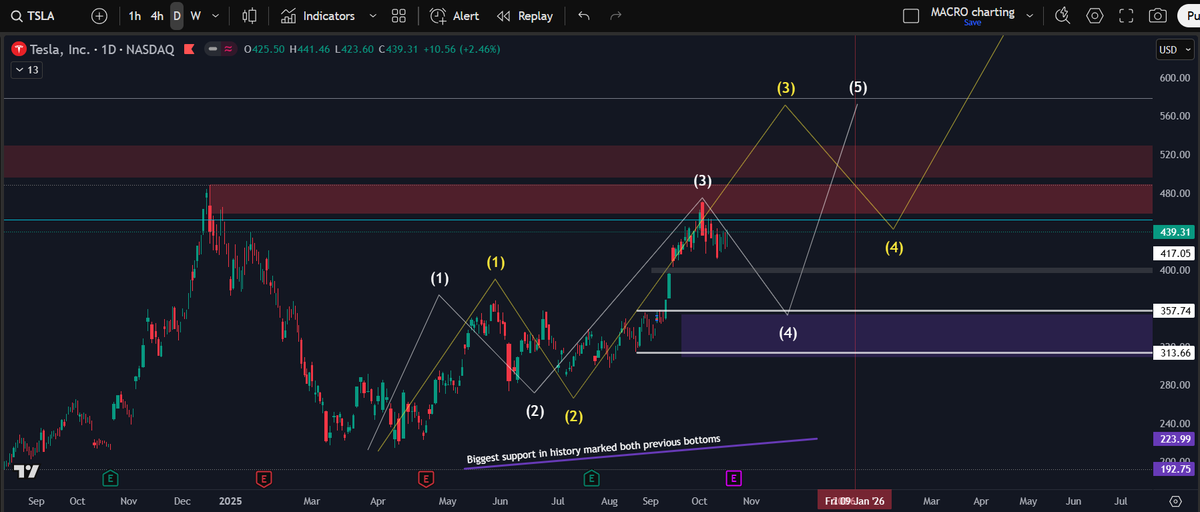Click the 417.05 price label
Viewport: 1200px width, 512px height.
pos(1174,255)
